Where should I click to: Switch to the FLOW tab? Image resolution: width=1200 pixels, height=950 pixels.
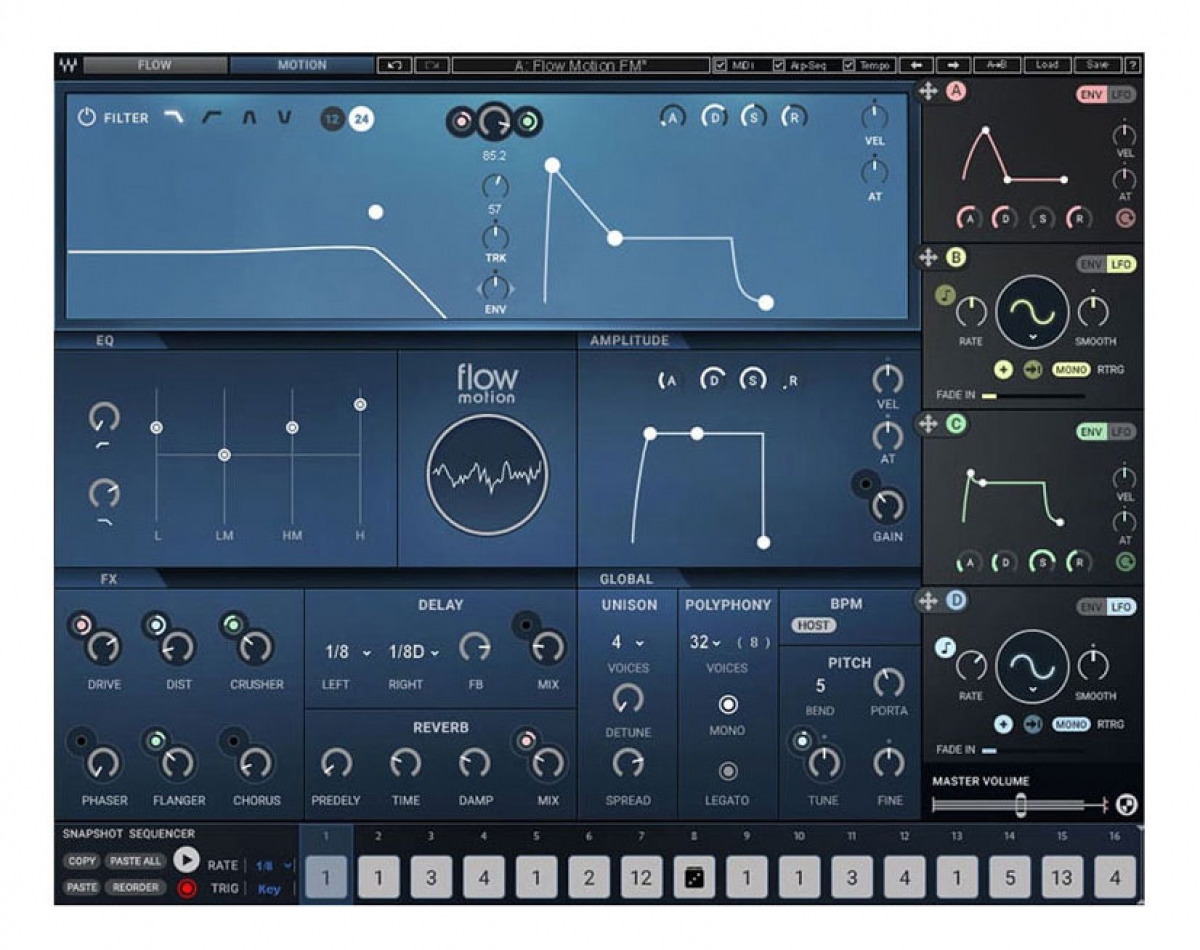point(154,66)
